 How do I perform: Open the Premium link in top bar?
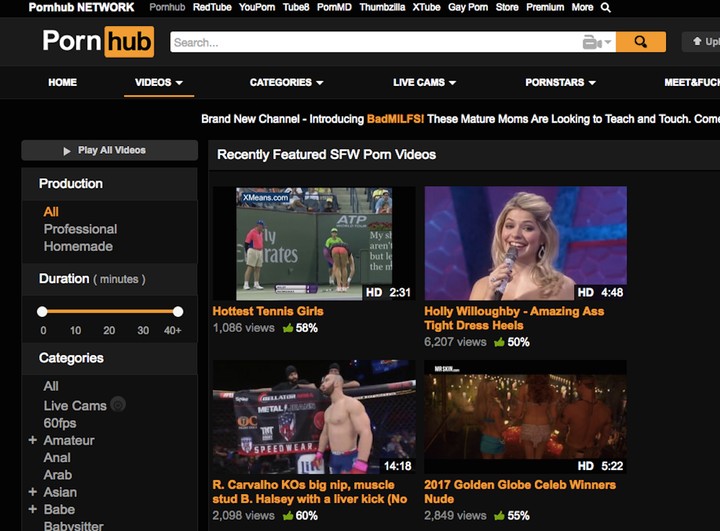(x=545, y=7)
